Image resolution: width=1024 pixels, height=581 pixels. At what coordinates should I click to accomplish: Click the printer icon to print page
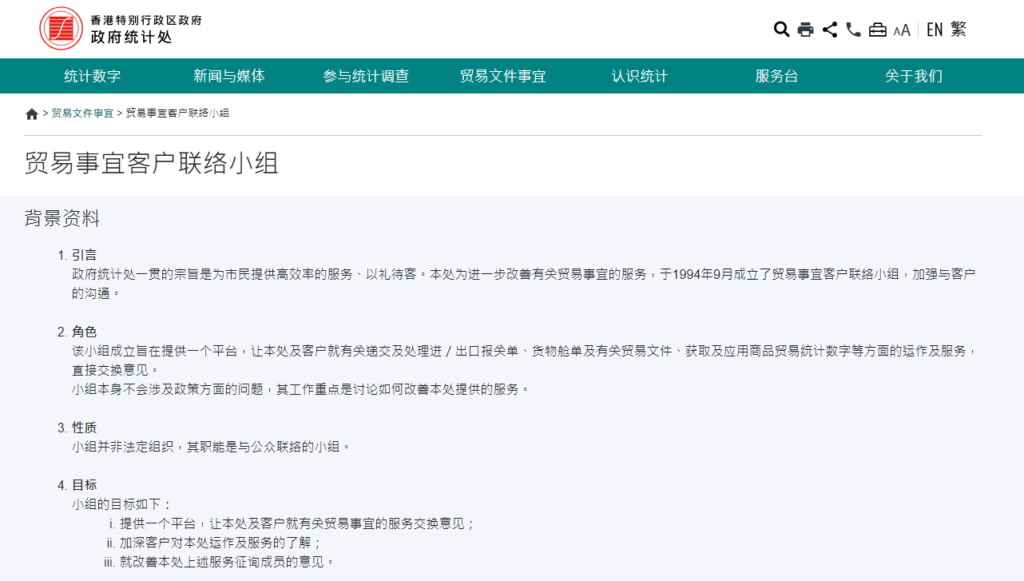pyautogui.click(x=805, y=29)
